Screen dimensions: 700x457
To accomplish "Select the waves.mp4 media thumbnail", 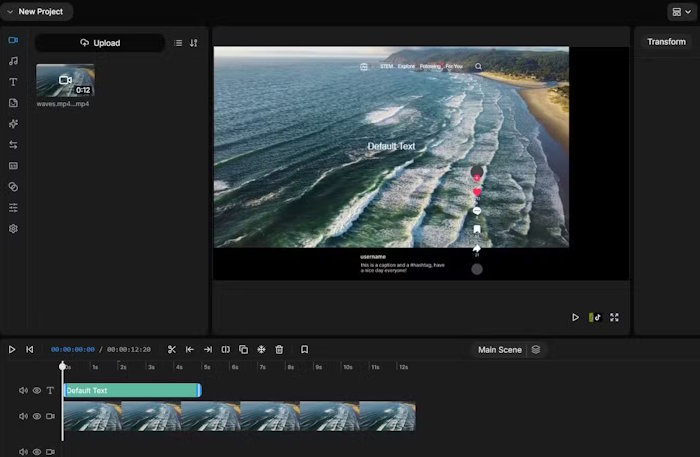I will coord(65,81).
